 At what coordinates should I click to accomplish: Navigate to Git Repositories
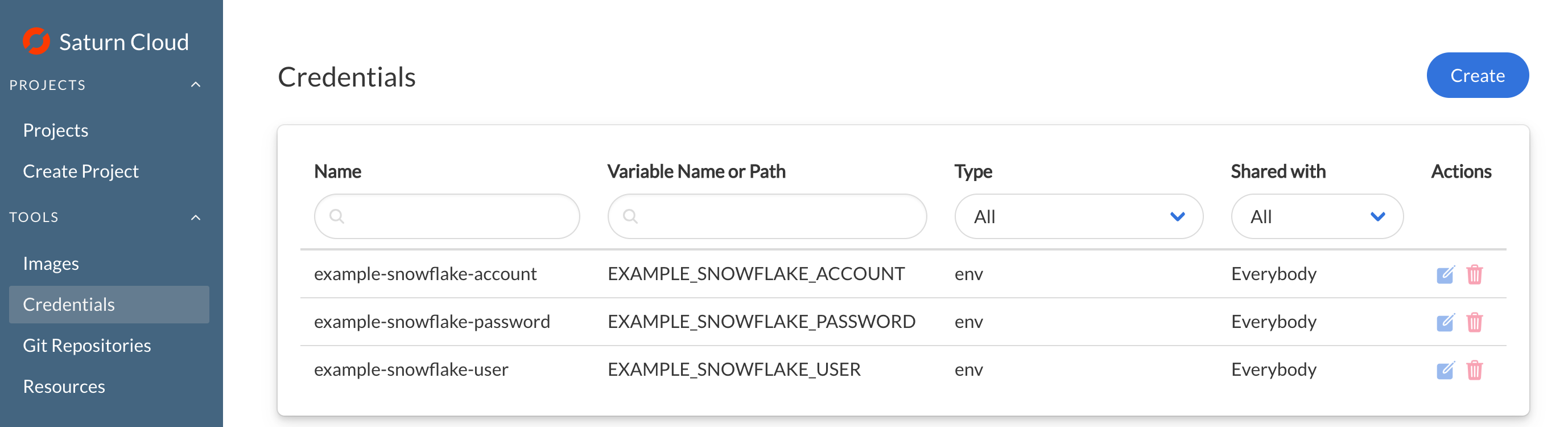coord(86,346)
